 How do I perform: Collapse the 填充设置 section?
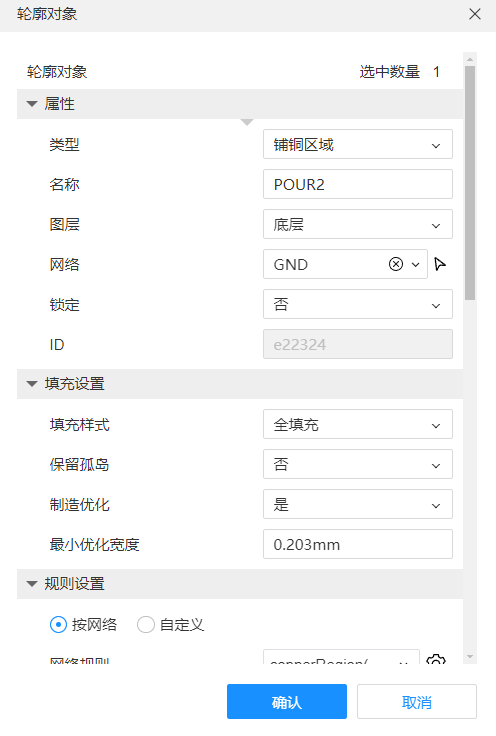click(x=32, y=384)
